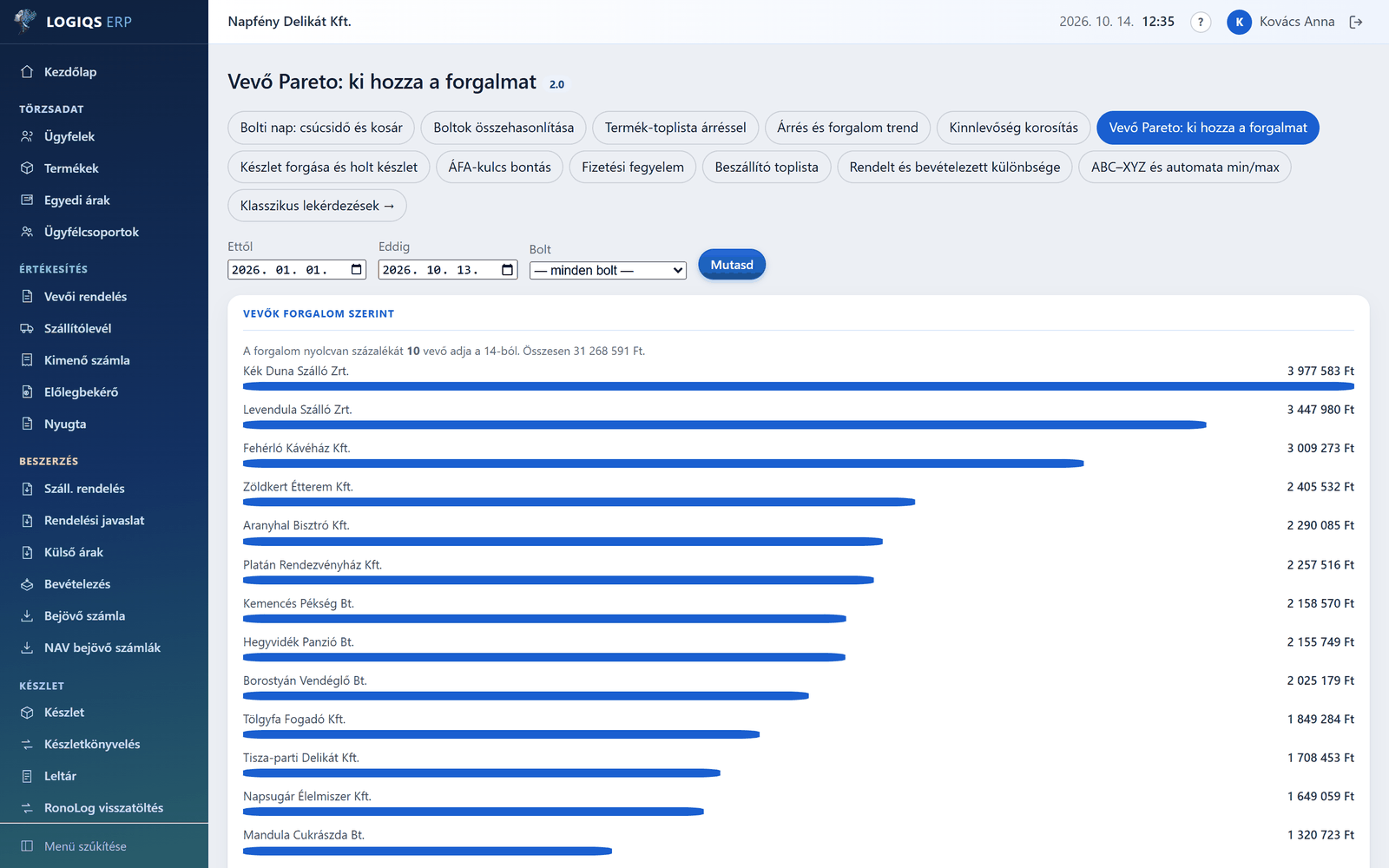Click Napsugár Élelmiszer Kft. customer name
Image resolution: width=1389 pixels, height=868 pixels.
[307, 796]
